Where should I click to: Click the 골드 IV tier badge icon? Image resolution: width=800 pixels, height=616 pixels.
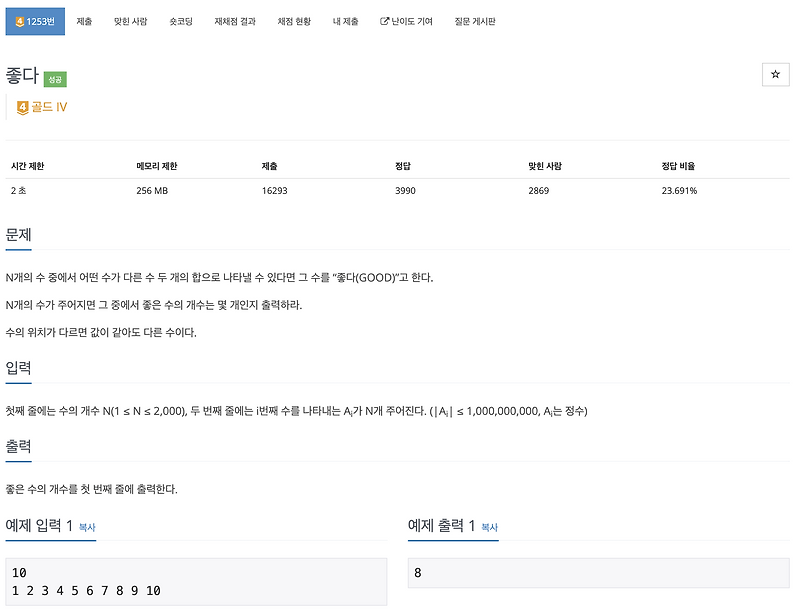click(24, 104)
